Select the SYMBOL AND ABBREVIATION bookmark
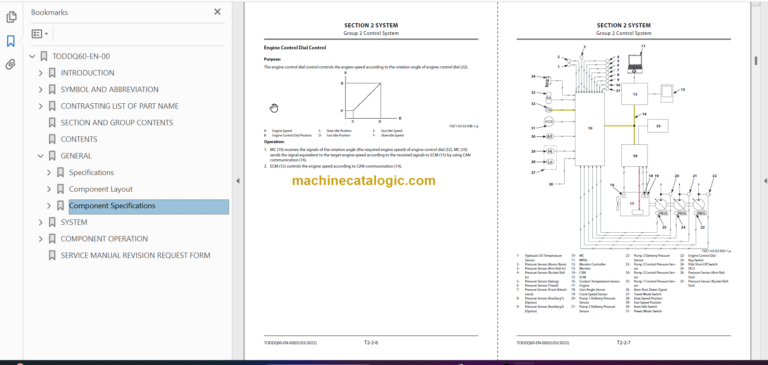This screenshot has width=768, height=365. click(109, 90)
